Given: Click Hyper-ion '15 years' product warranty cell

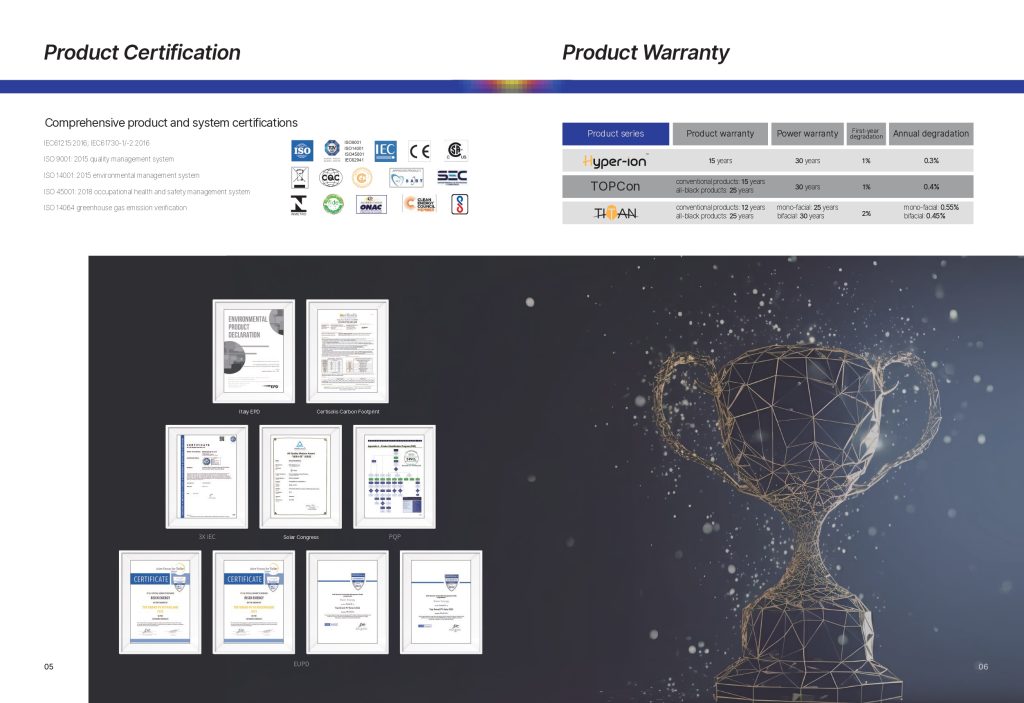Looking at the screenshot, I should pyautogui.click(x=720, y=161).
